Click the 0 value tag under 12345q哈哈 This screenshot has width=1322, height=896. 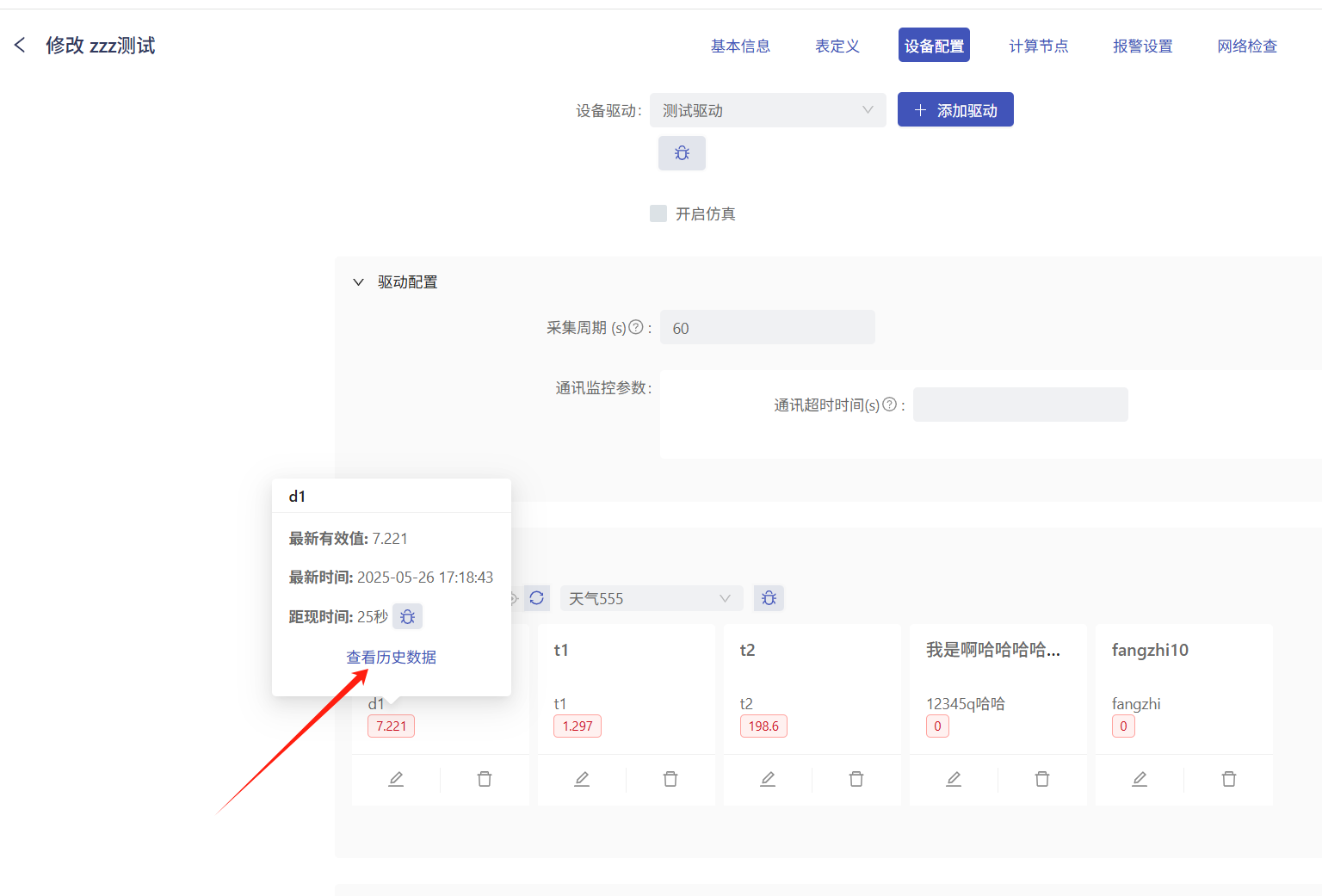coord(937,726)
